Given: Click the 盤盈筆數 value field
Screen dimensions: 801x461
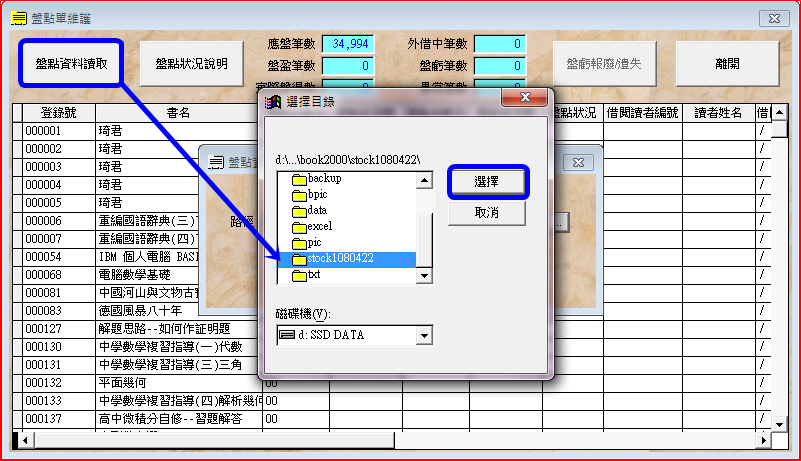Looking at the screenshot, I should [x=348, y=66].
